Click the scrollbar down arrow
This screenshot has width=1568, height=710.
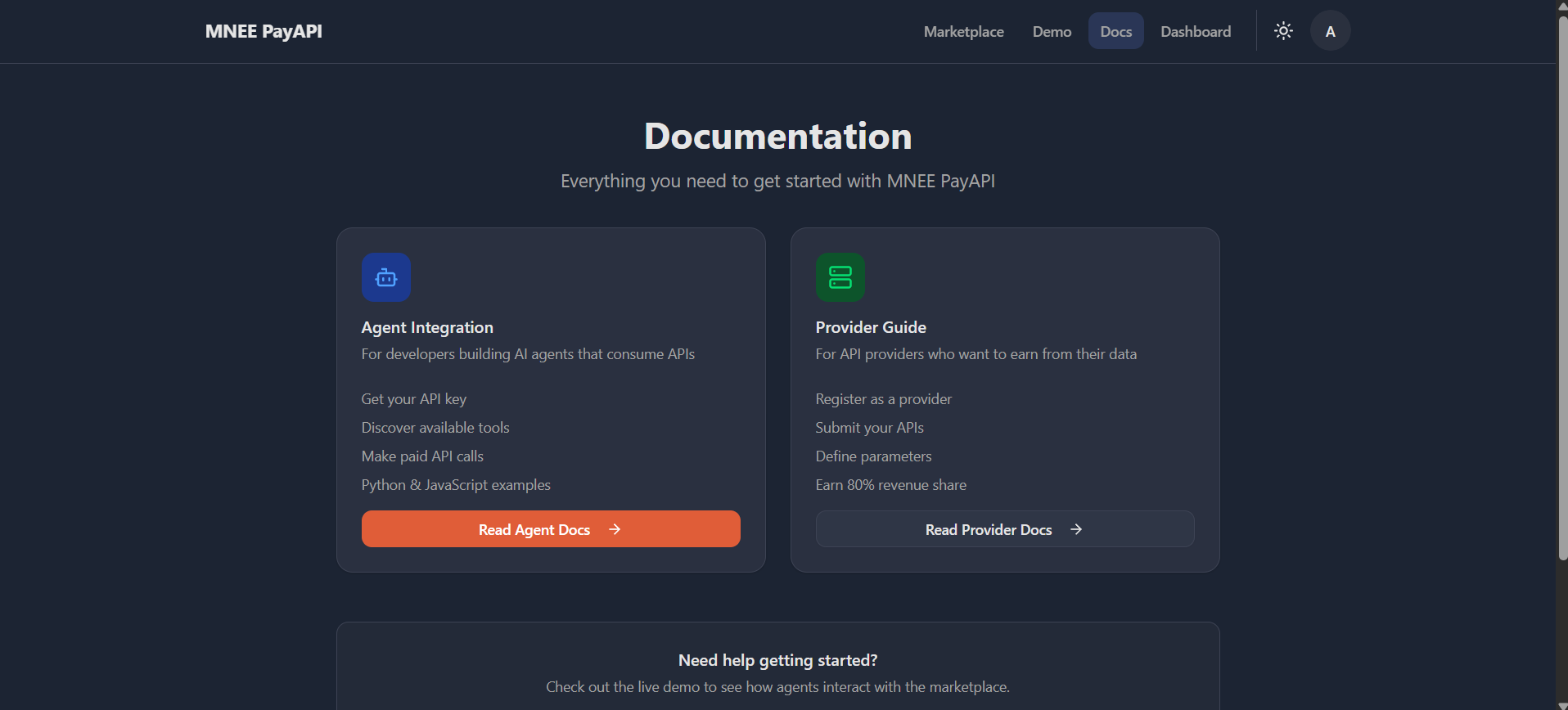click(1561, 704)
